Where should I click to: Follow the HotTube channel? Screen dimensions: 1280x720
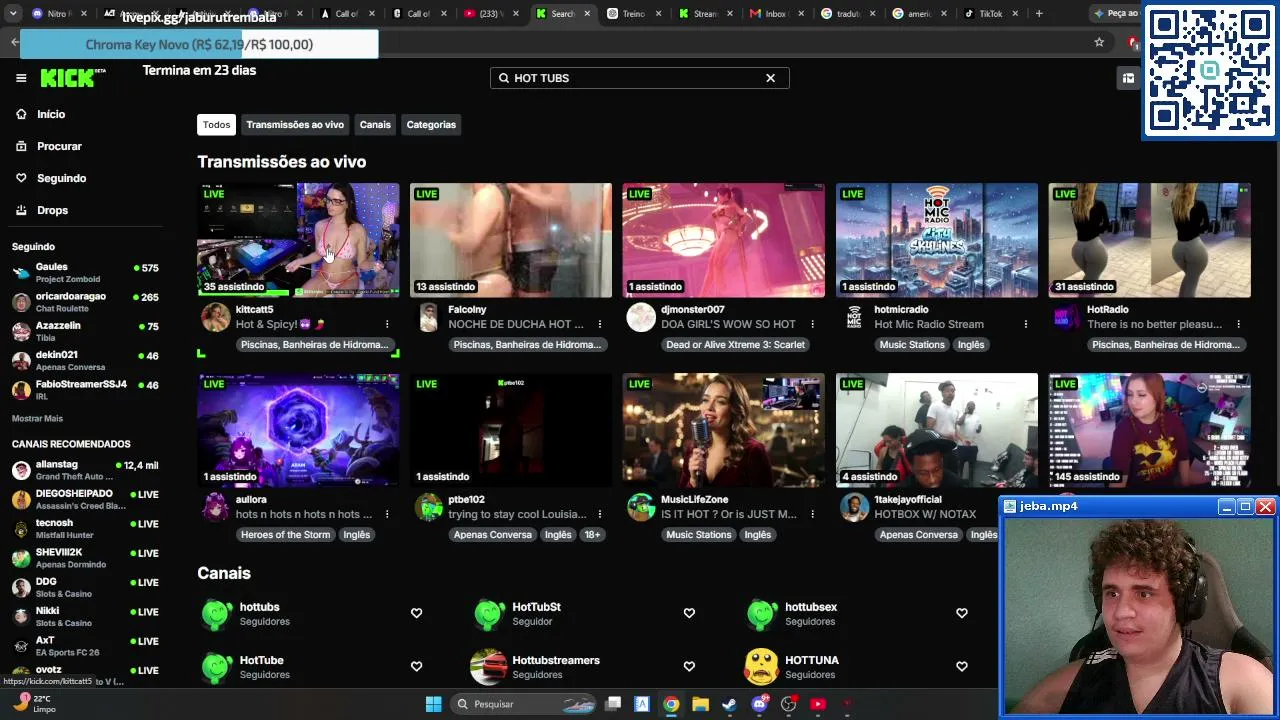coord(416,666)
